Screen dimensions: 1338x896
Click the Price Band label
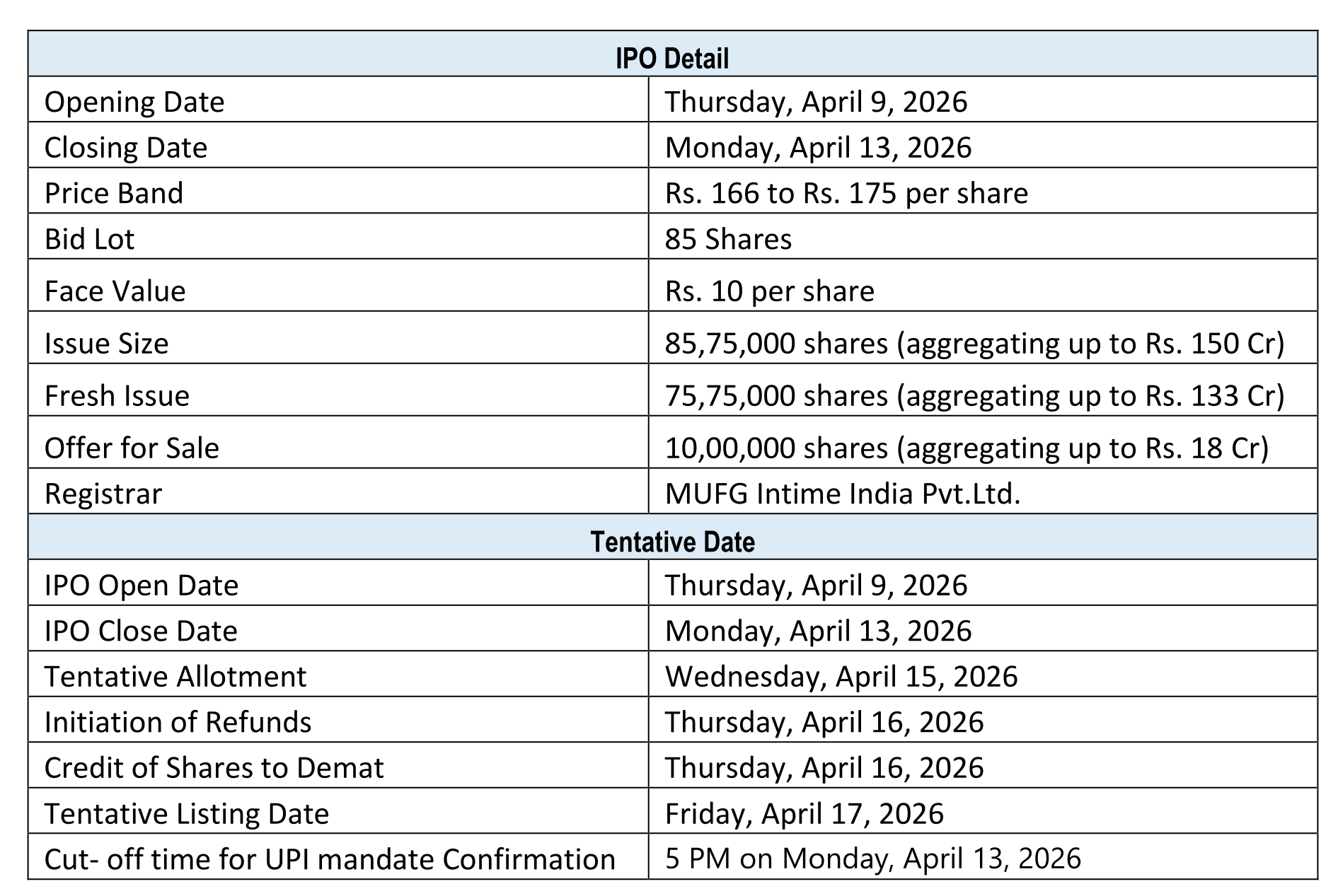114,193
